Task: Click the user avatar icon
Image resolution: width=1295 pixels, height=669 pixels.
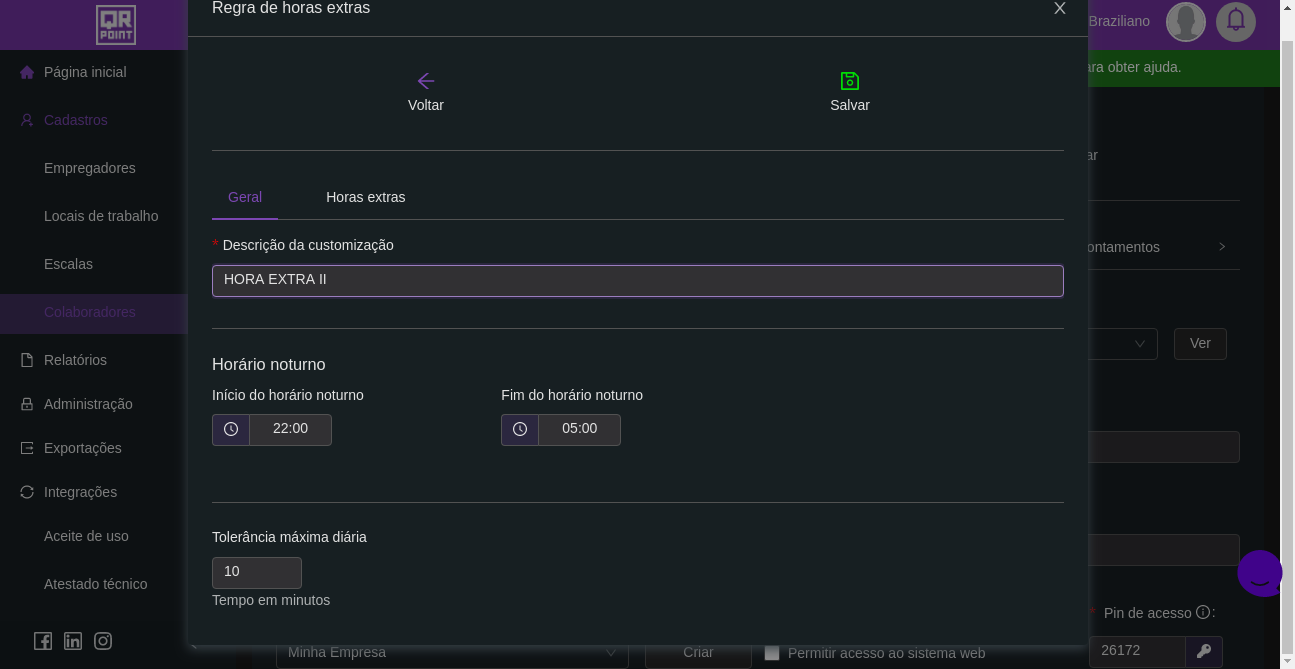Action: 1186,21
